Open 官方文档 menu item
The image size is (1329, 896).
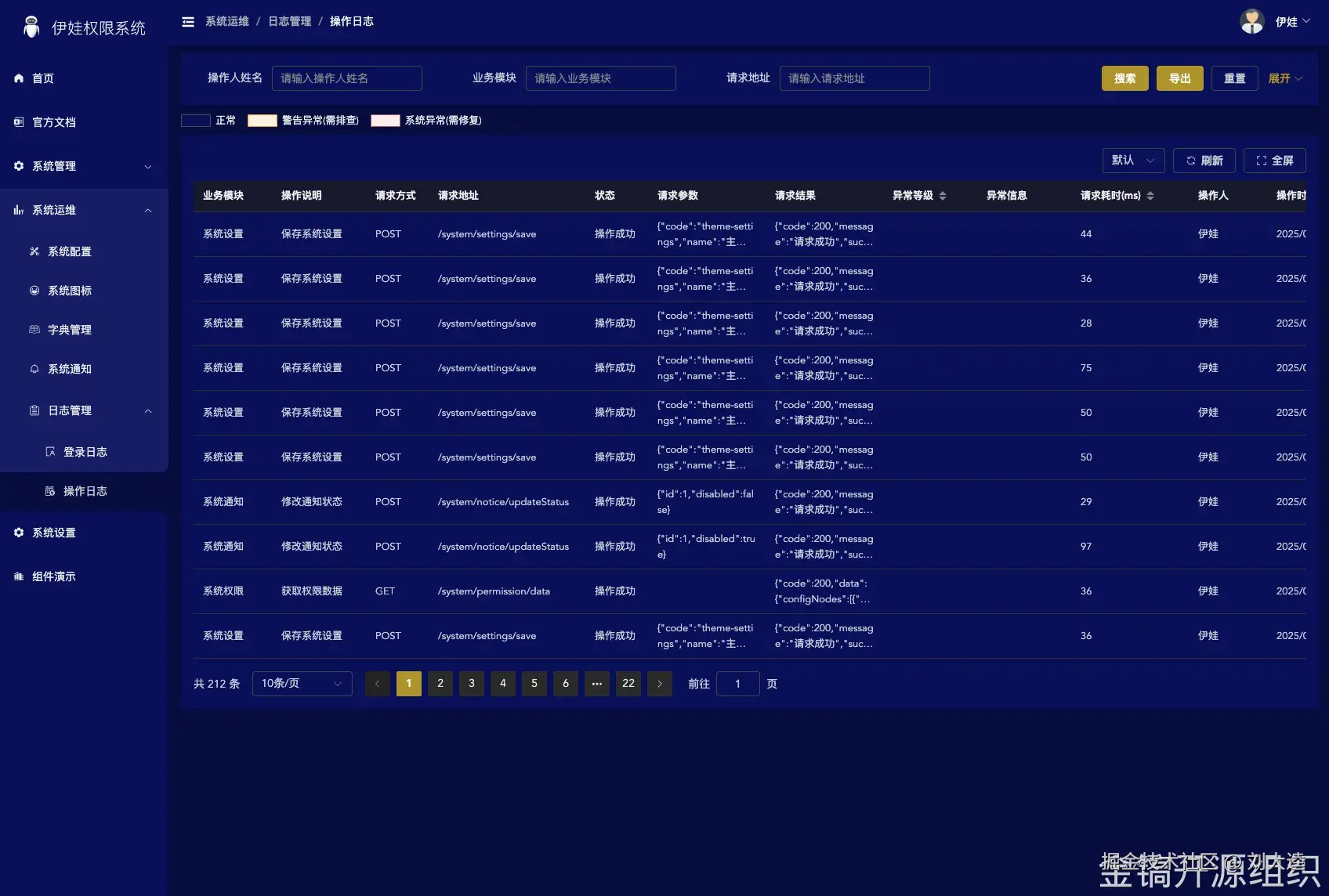pos(84,122)
